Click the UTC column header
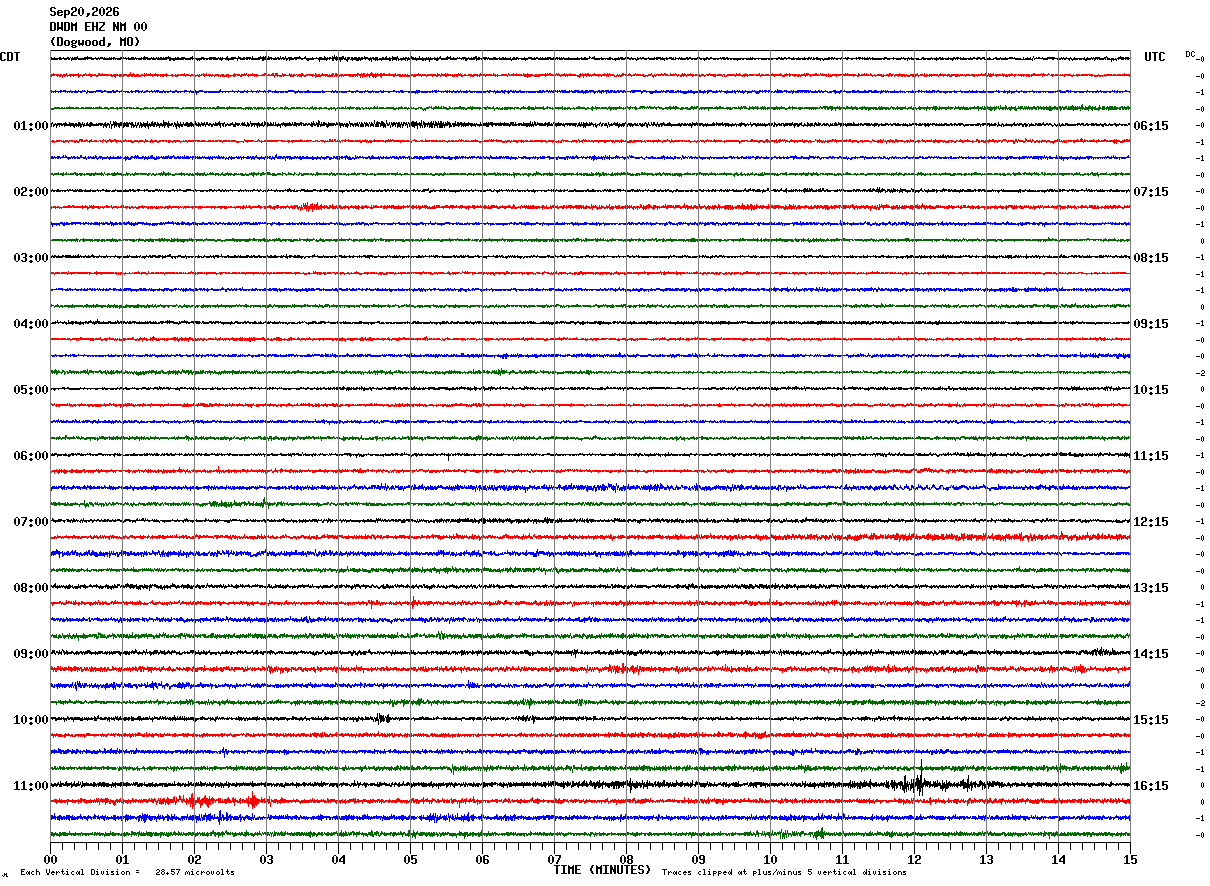Image resolution: width=1210 pixels, height=886 pixels. (1155, 57)
